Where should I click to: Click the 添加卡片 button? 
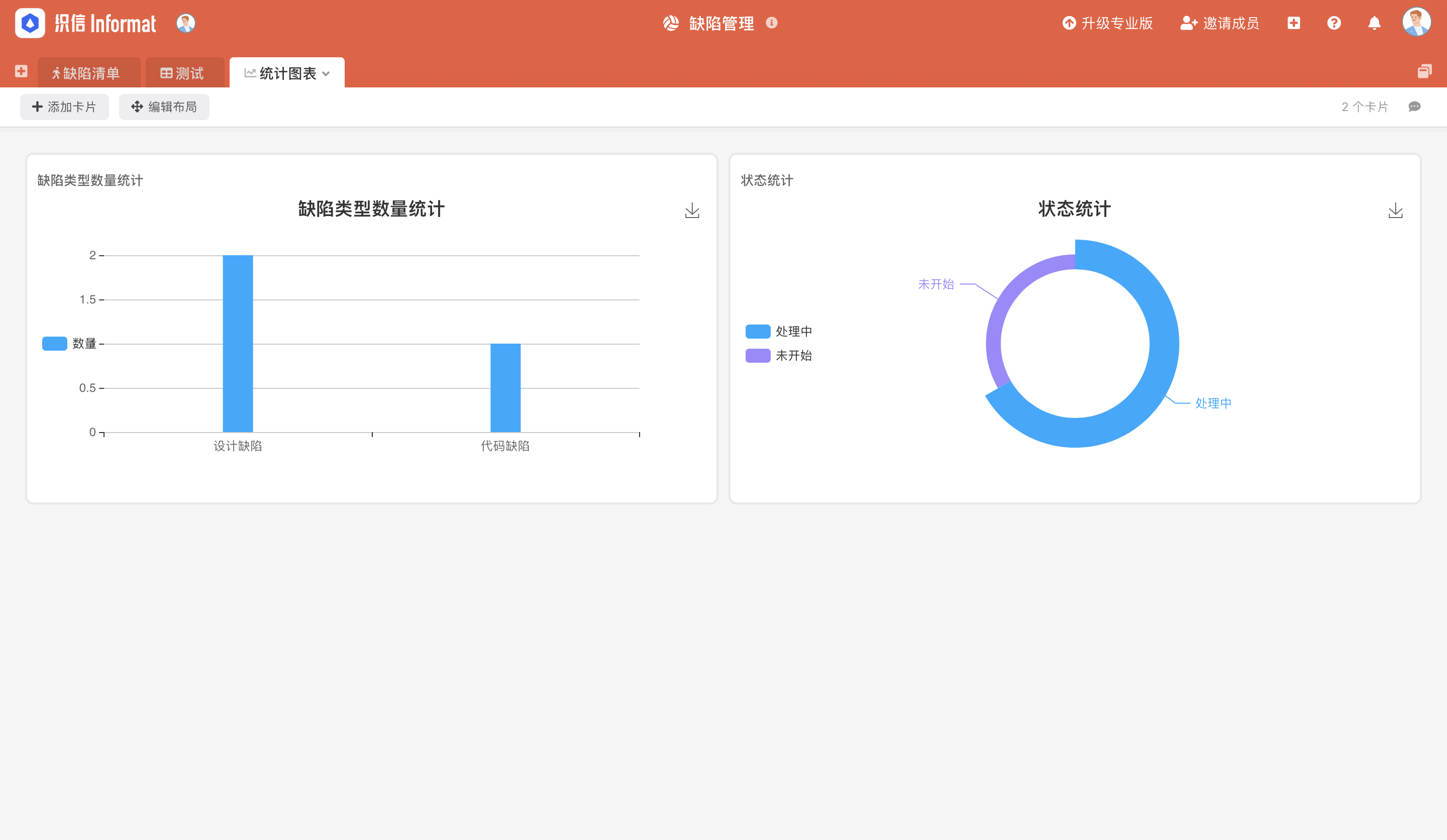(64, 106)
